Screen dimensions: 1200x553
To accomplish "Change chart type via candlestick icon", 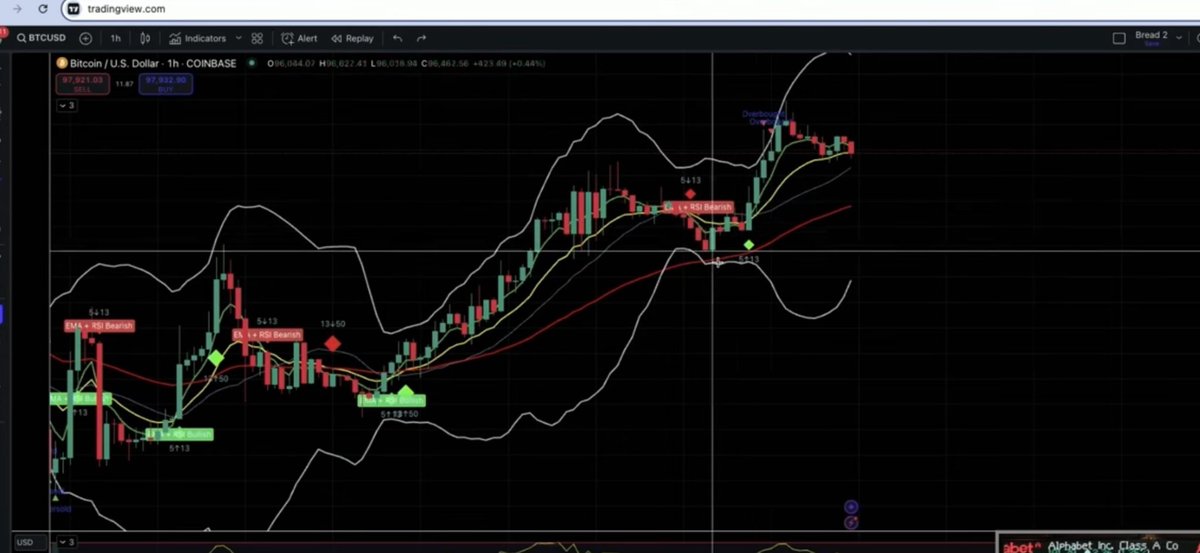I will (x=146, y=38).
